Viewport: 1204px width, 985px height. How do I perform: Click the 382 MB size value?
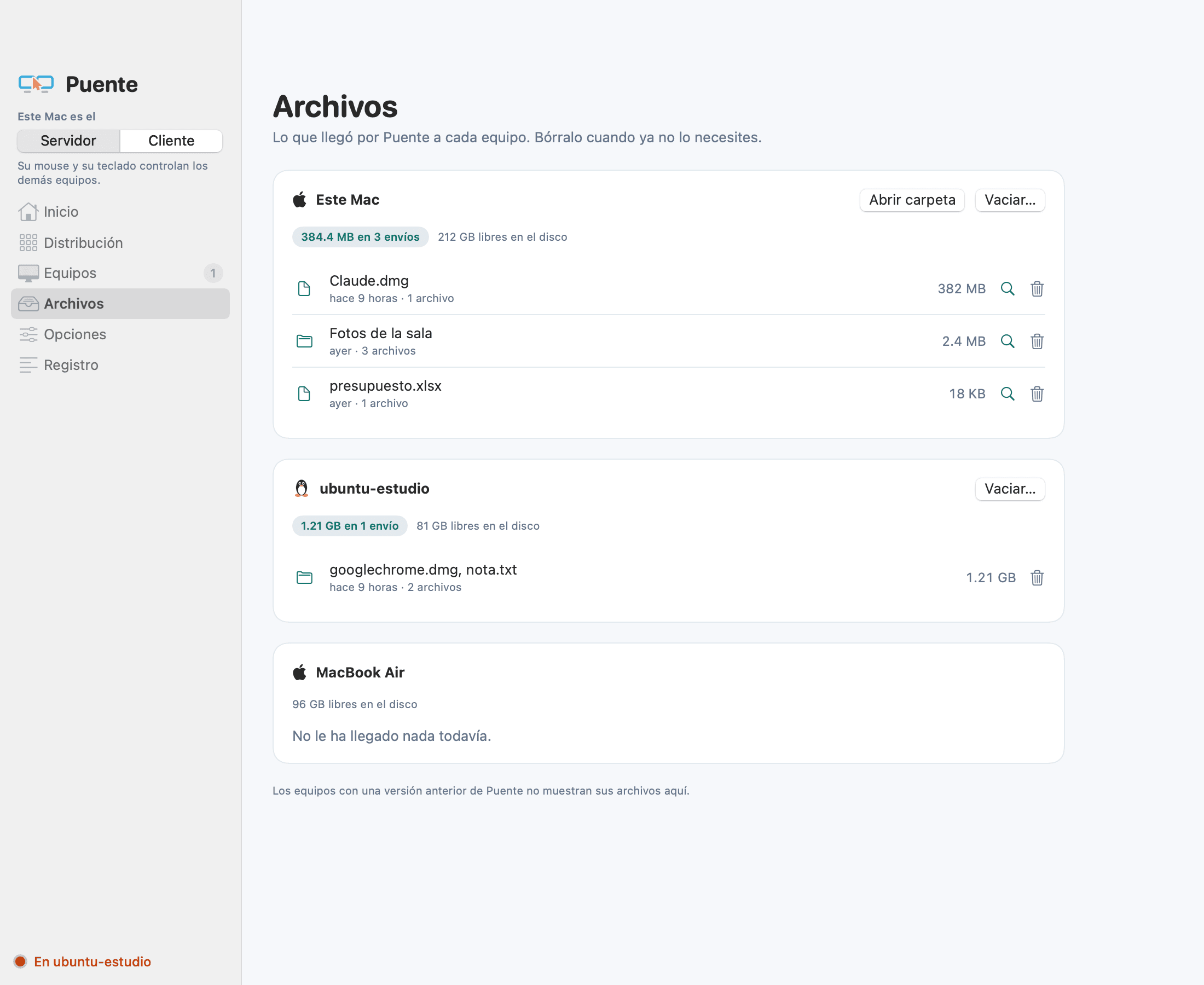[961, 289]
